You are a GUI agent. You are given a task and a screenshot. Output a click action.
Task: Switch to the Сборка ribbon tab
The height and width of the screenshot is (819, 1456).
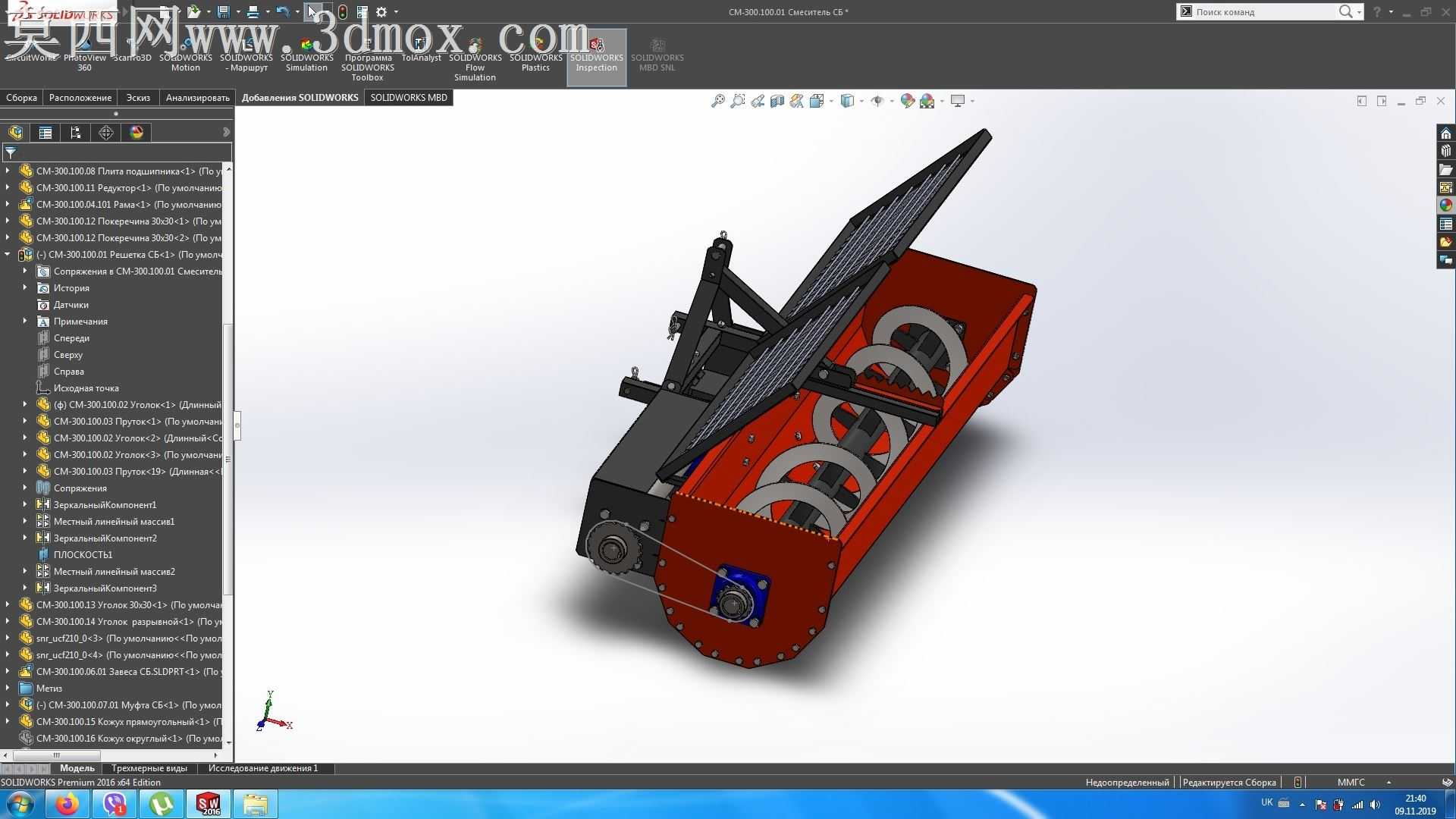point(21,98)
